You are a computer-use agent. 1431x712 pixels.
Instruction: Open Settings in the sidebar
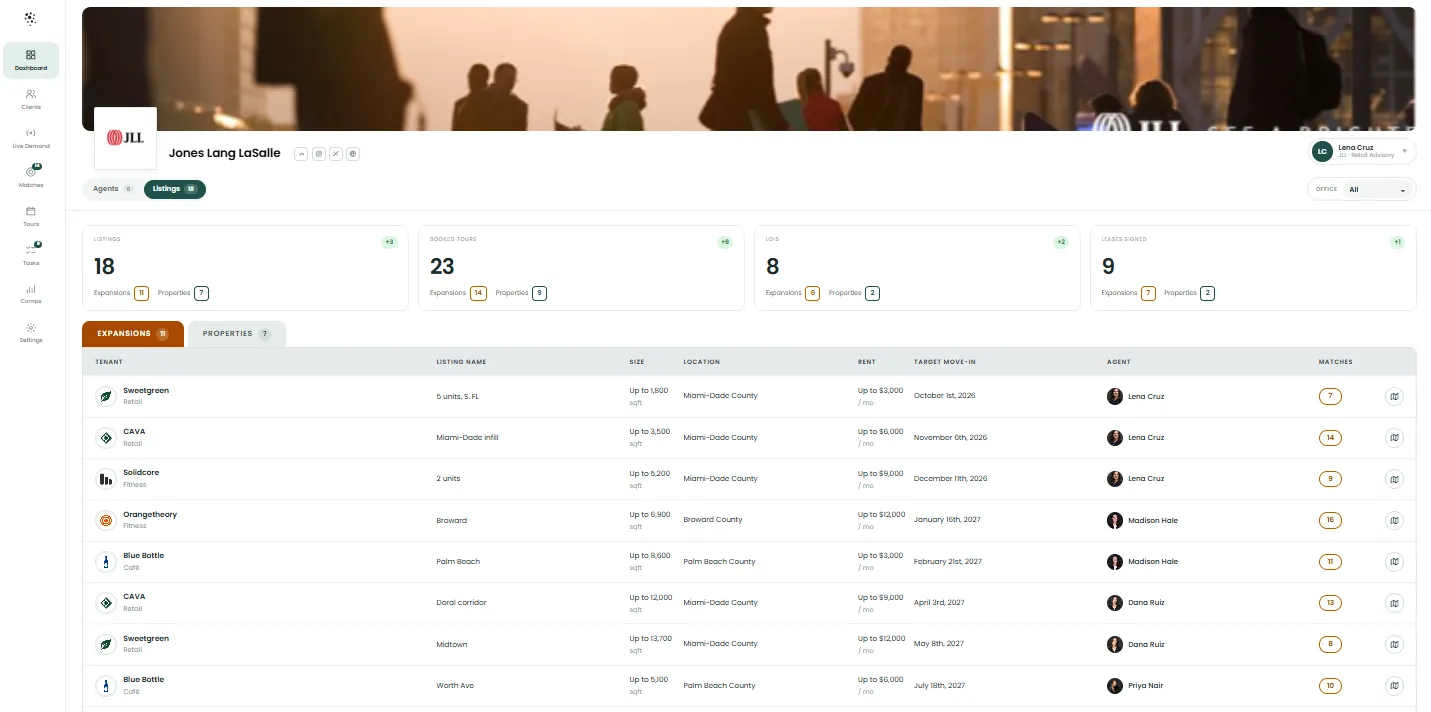[x=31, y=333]
